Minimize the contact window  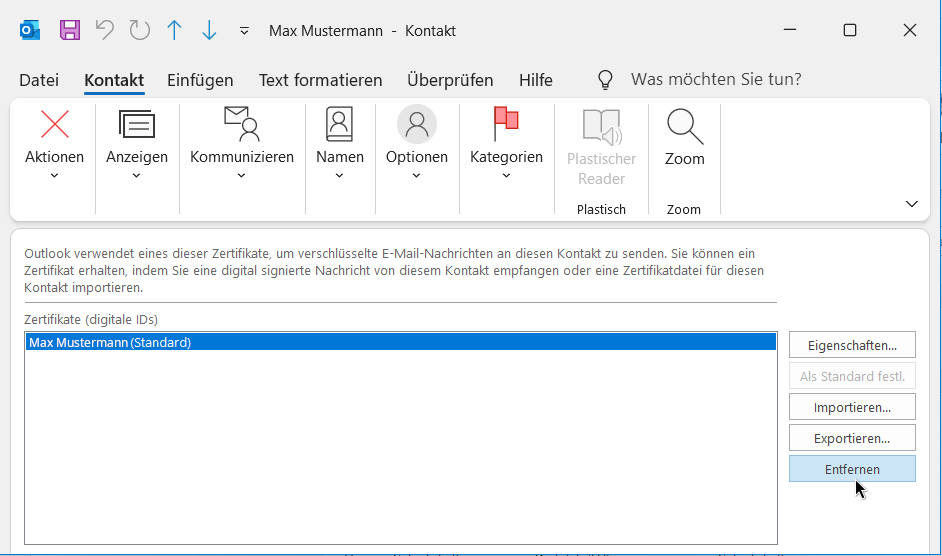click(x=790, y=30)
